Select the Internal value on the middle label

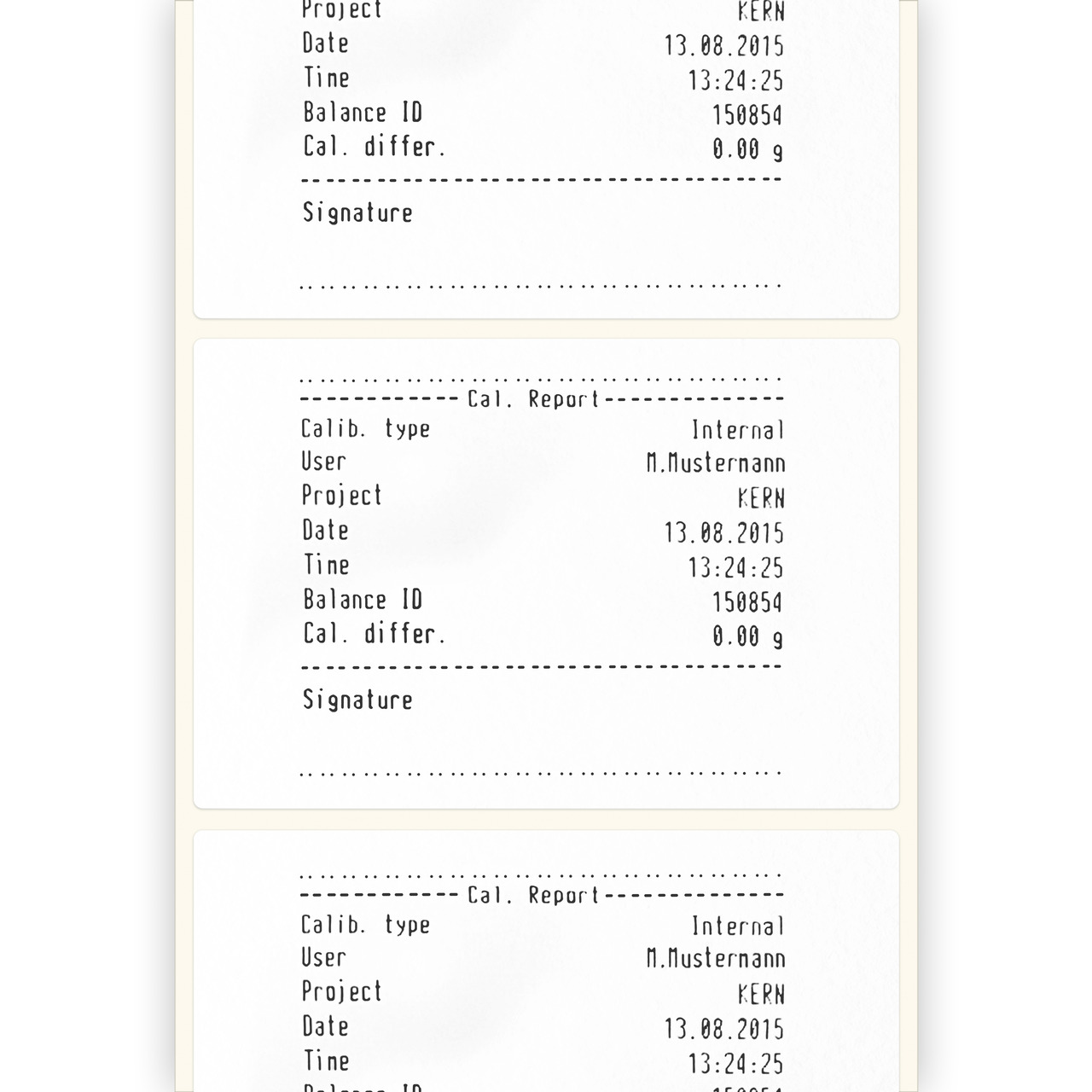(x=737, y=430)
